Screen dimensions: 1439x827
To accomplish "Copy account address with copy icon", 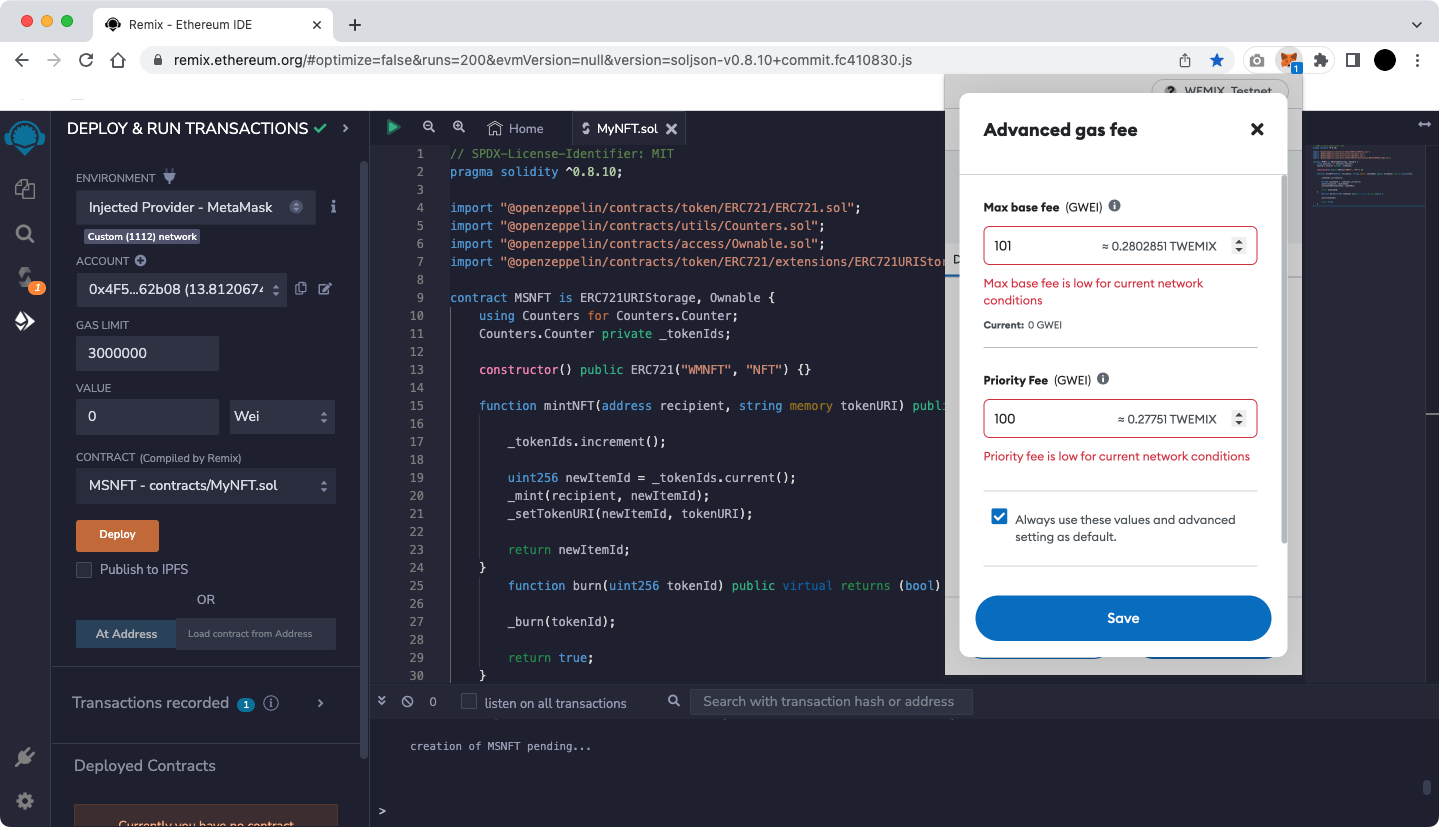I will pos(301,289).
